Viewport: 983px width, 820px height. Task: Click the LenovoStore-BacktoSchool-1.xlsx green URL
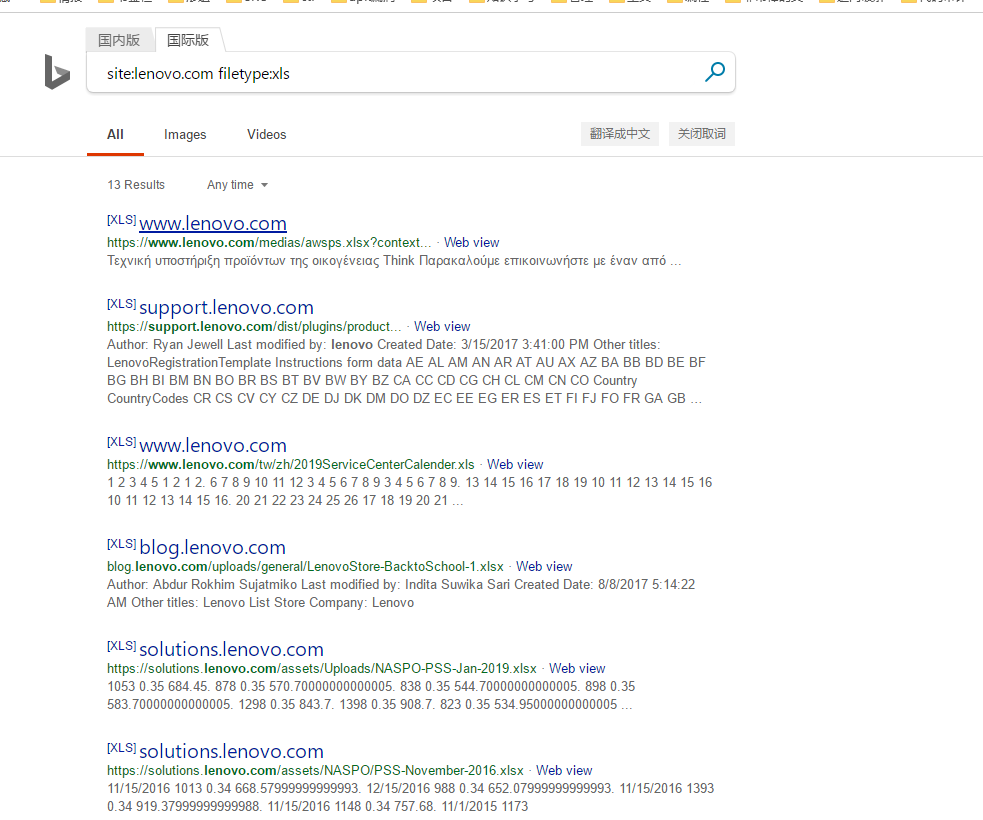click(x=305, y=567)
